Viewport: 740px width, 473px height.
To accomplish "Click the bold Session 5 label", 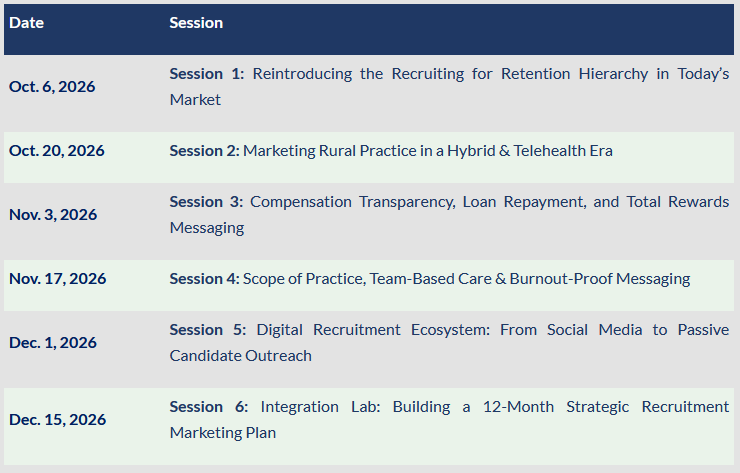I will click(x=208, y=330).
